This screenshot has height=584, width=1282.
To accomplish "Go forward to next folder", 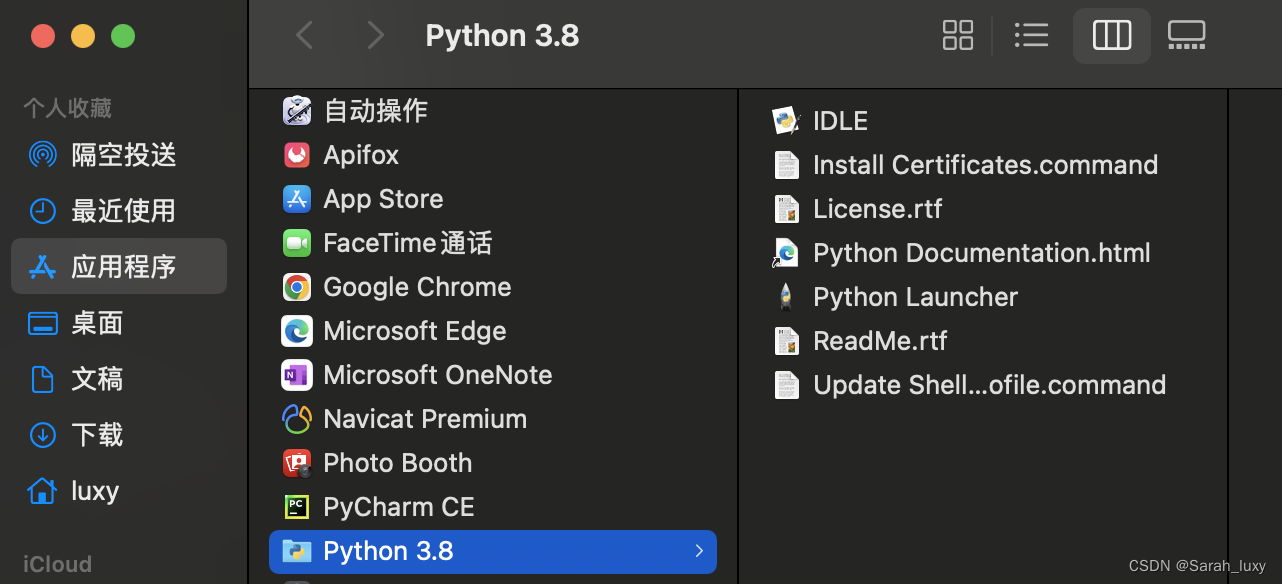I will click(x=376, y=36).
